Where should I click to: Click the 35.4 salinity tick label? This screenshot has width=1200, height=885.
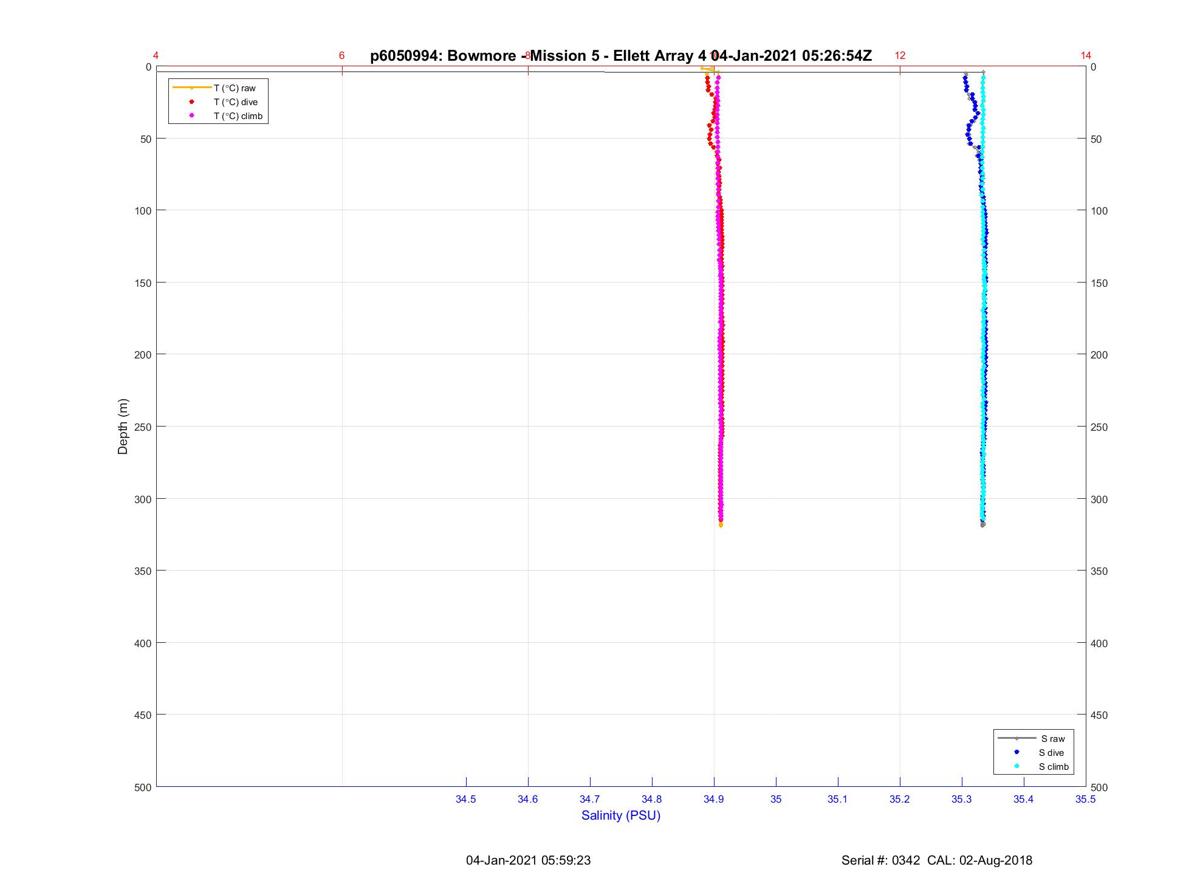[1024, 799]
